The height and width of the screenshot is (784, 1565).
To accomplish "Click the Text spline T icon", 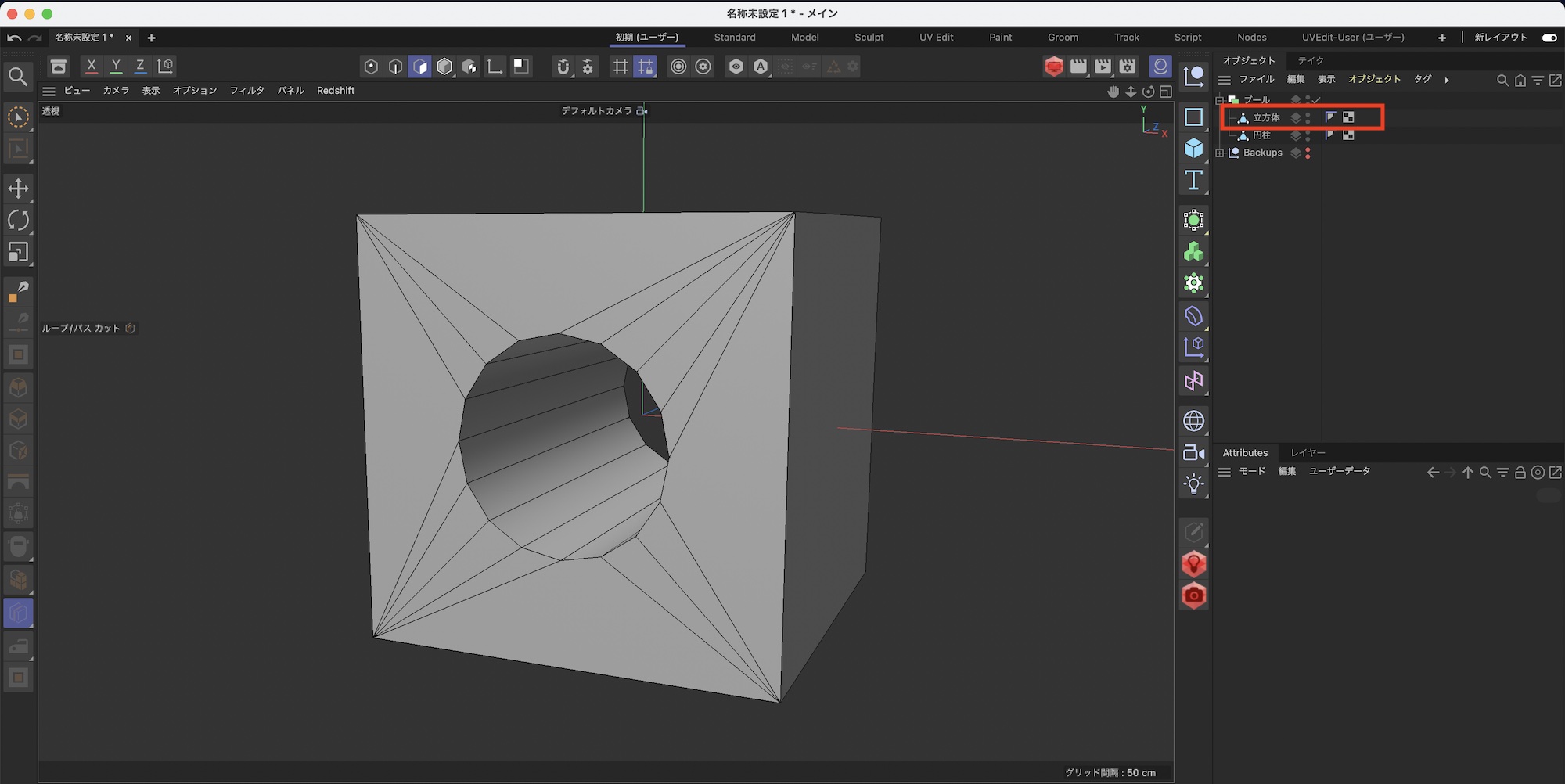I will (x=1193, y=181).
